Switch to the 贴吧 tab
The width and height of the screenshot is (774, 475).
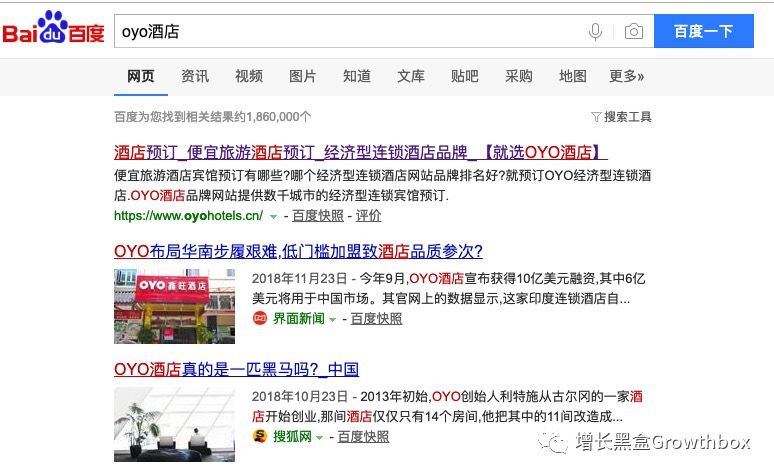[464, 76]
